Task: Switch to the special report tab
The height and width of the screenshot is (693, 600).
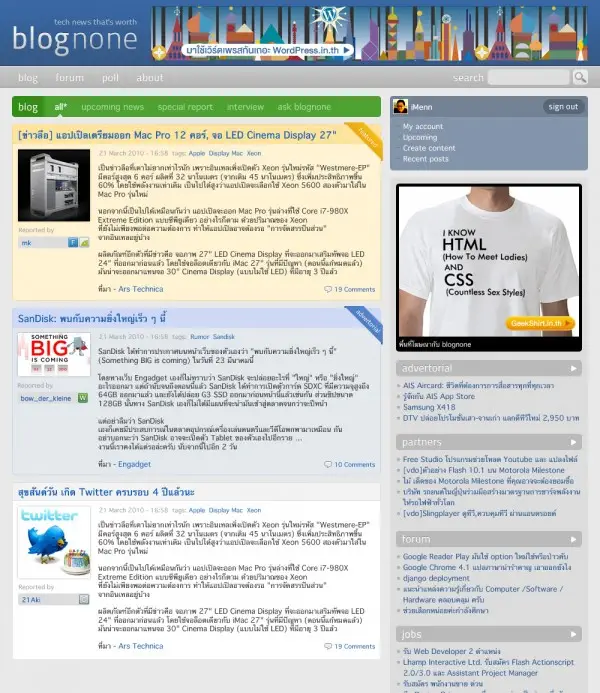Action: coord(185,107)
